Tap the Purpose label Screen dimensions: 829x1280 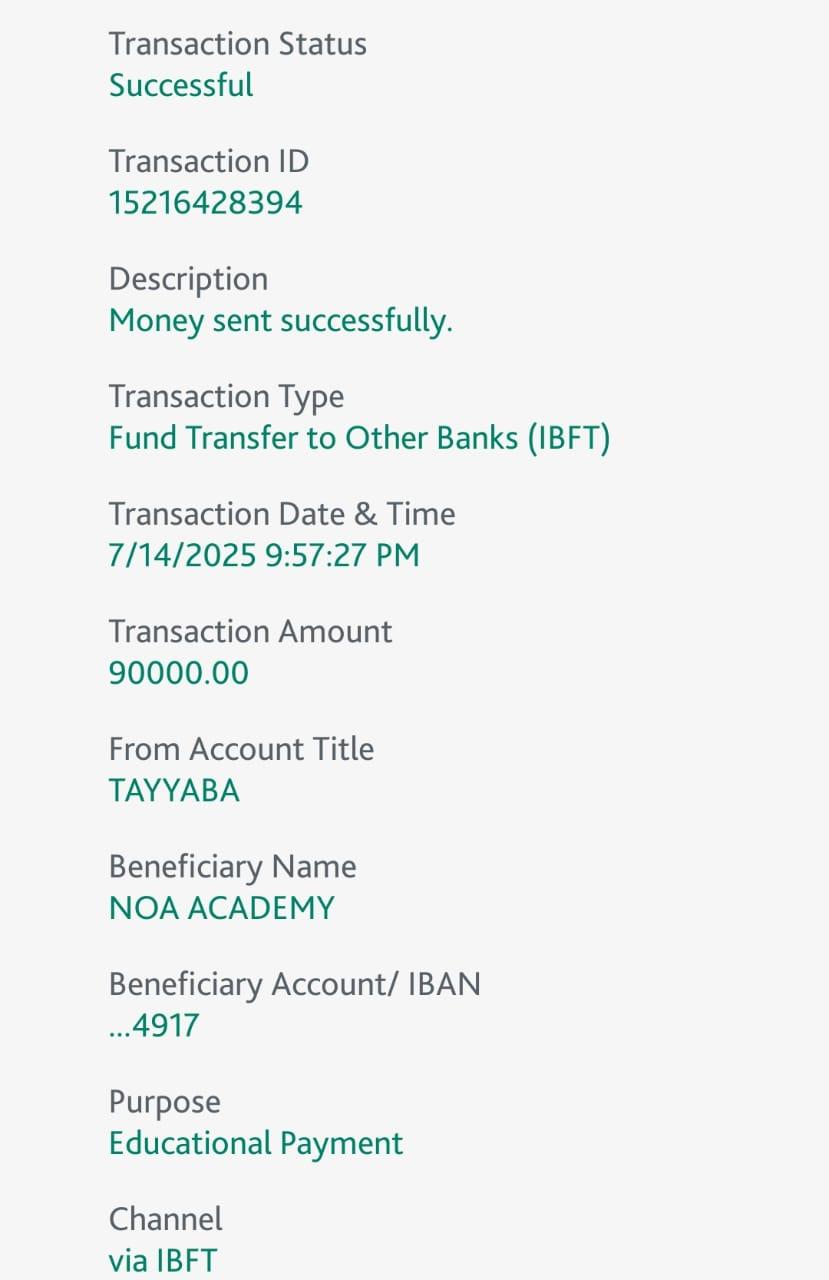164,1102
